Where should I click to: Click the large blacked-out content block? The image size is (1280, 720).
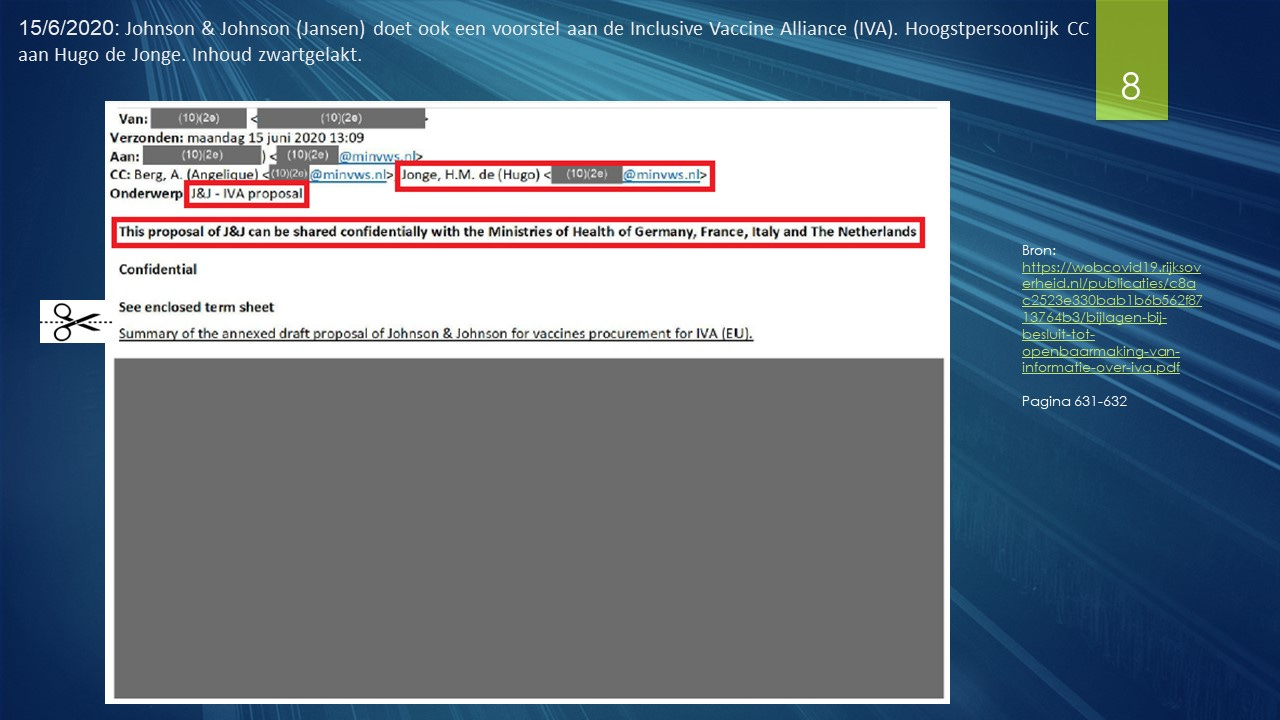click(529, 528)
